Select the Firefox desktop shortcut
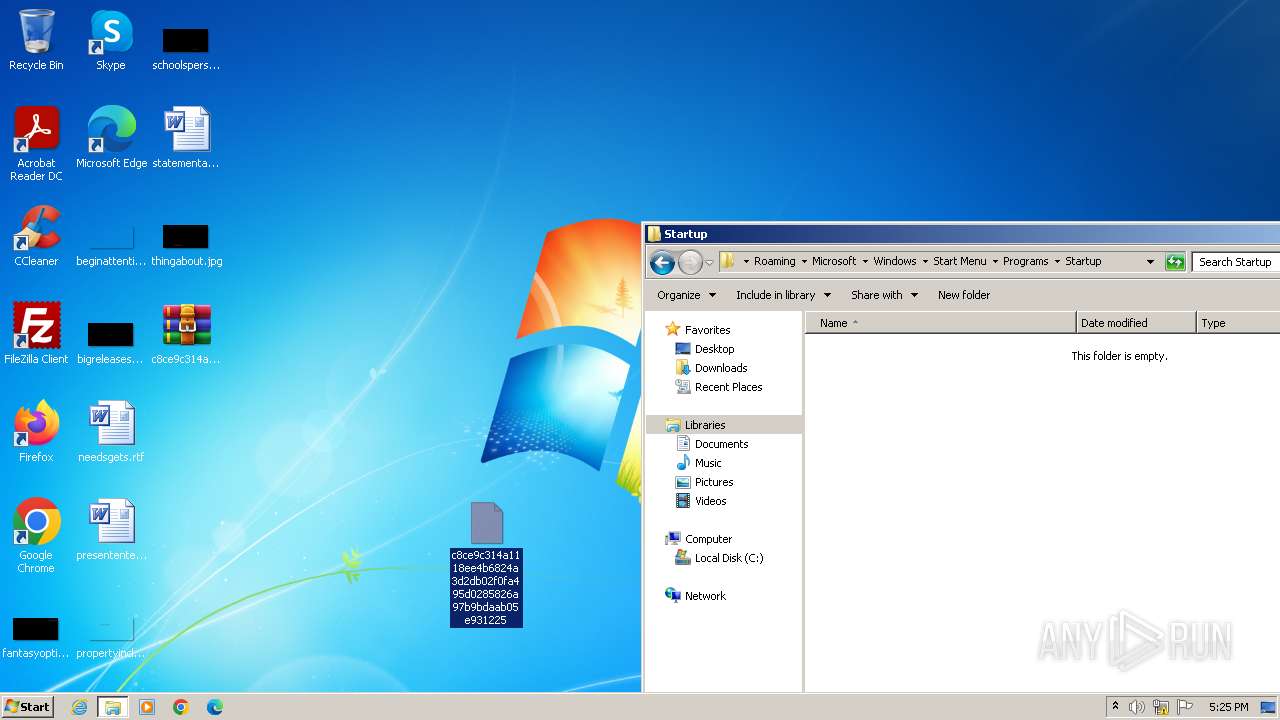The image size is (1280, 720). (36, 432)
